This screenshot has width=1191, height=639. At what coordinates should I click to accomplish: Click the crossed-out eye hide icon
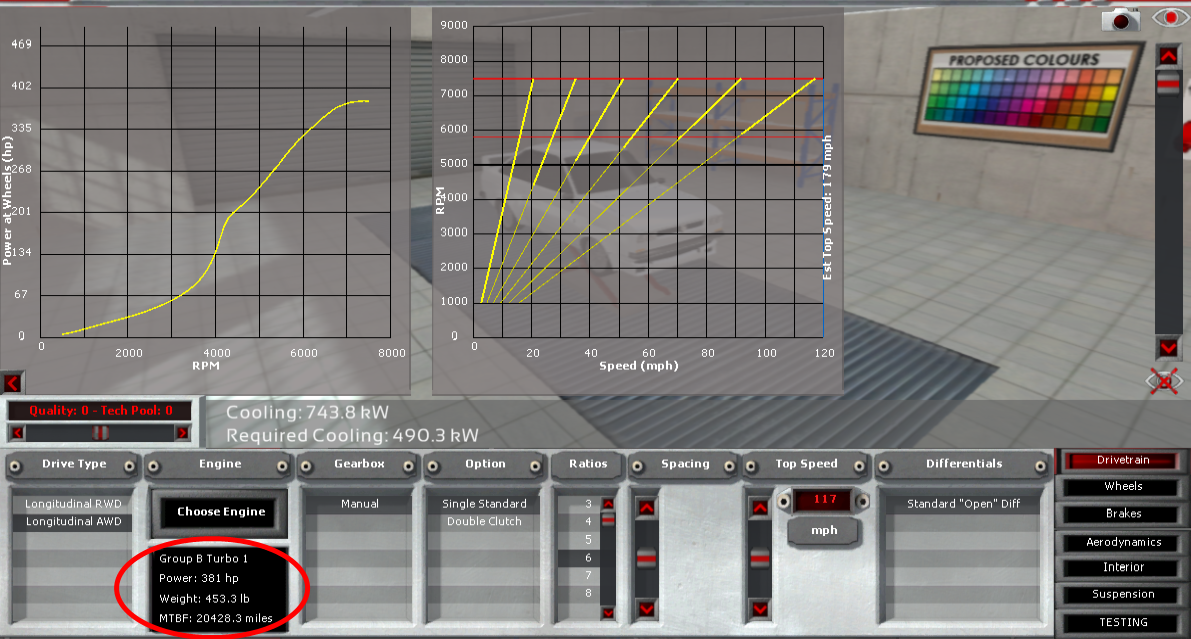(x=1165, y=381)
